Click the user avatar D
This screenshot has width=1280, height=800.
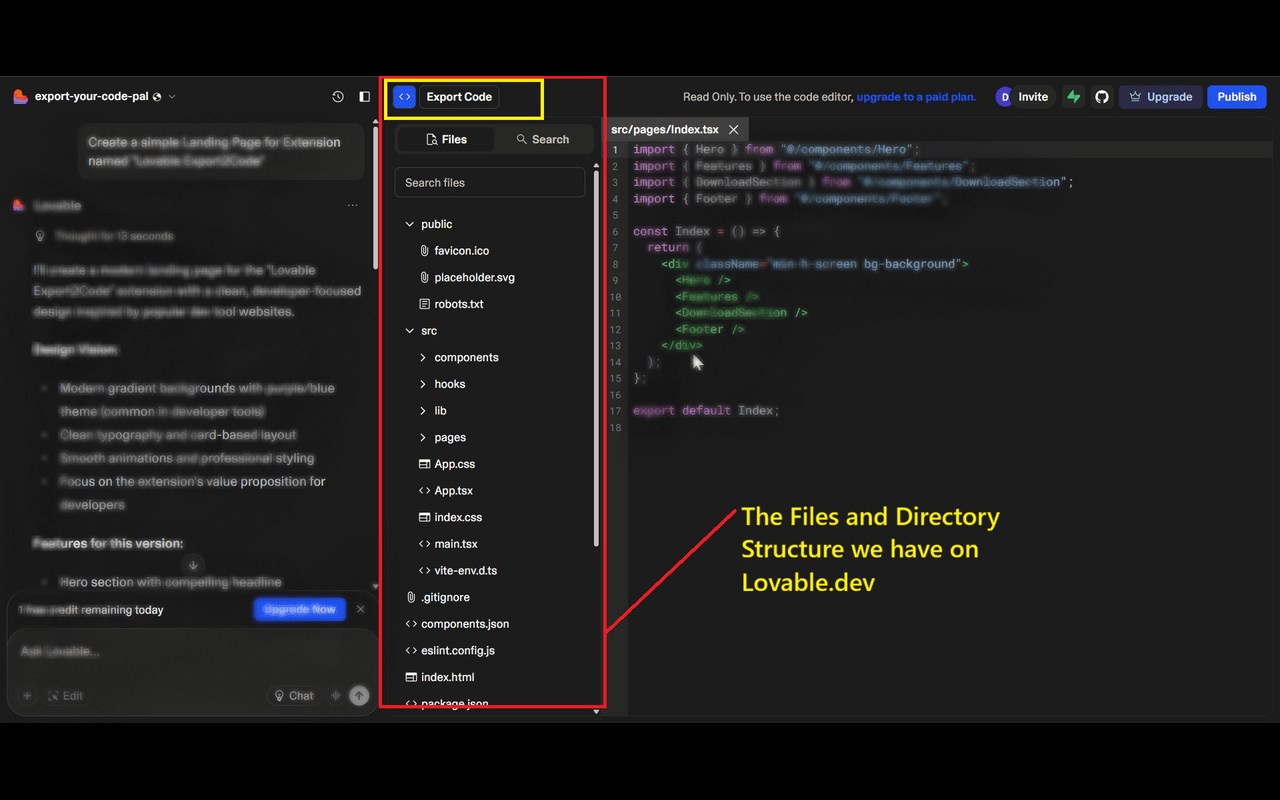point(1004,97)
